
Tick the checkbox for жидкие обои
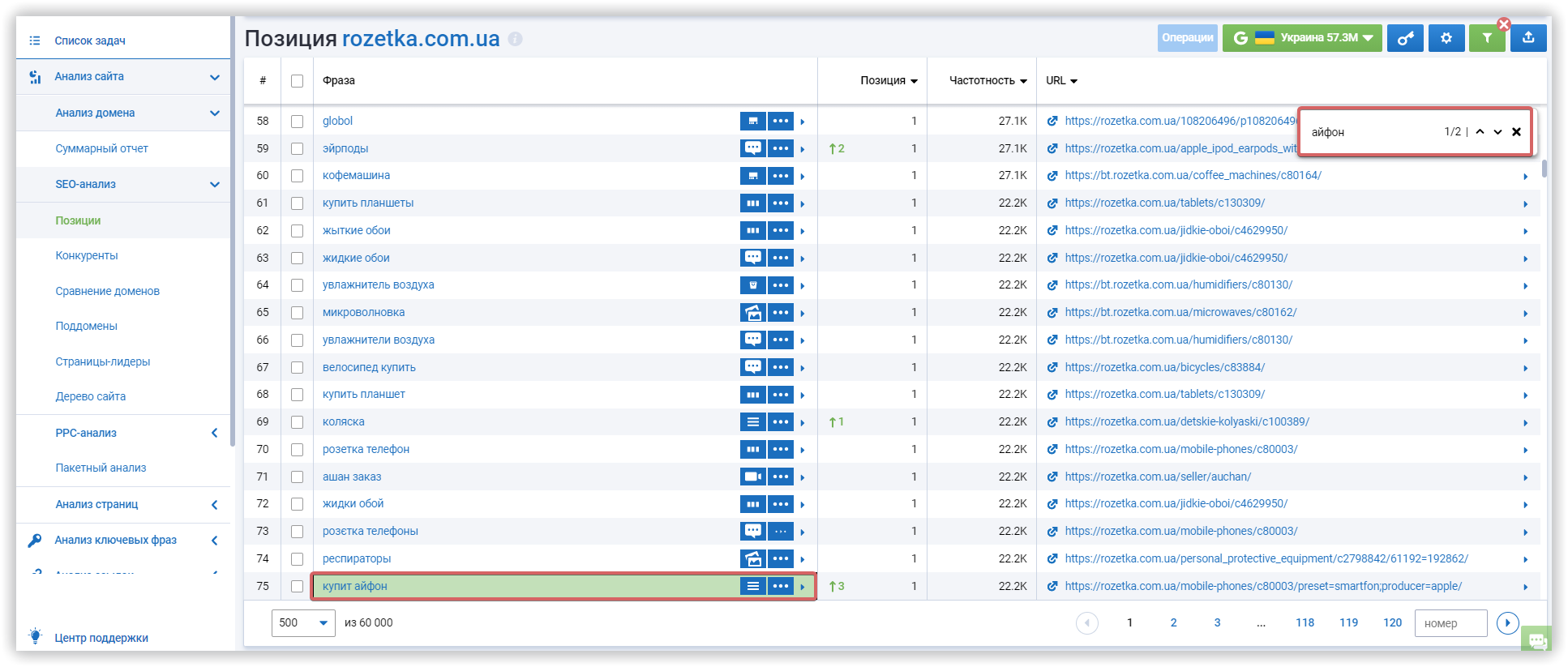coord(298,259)
